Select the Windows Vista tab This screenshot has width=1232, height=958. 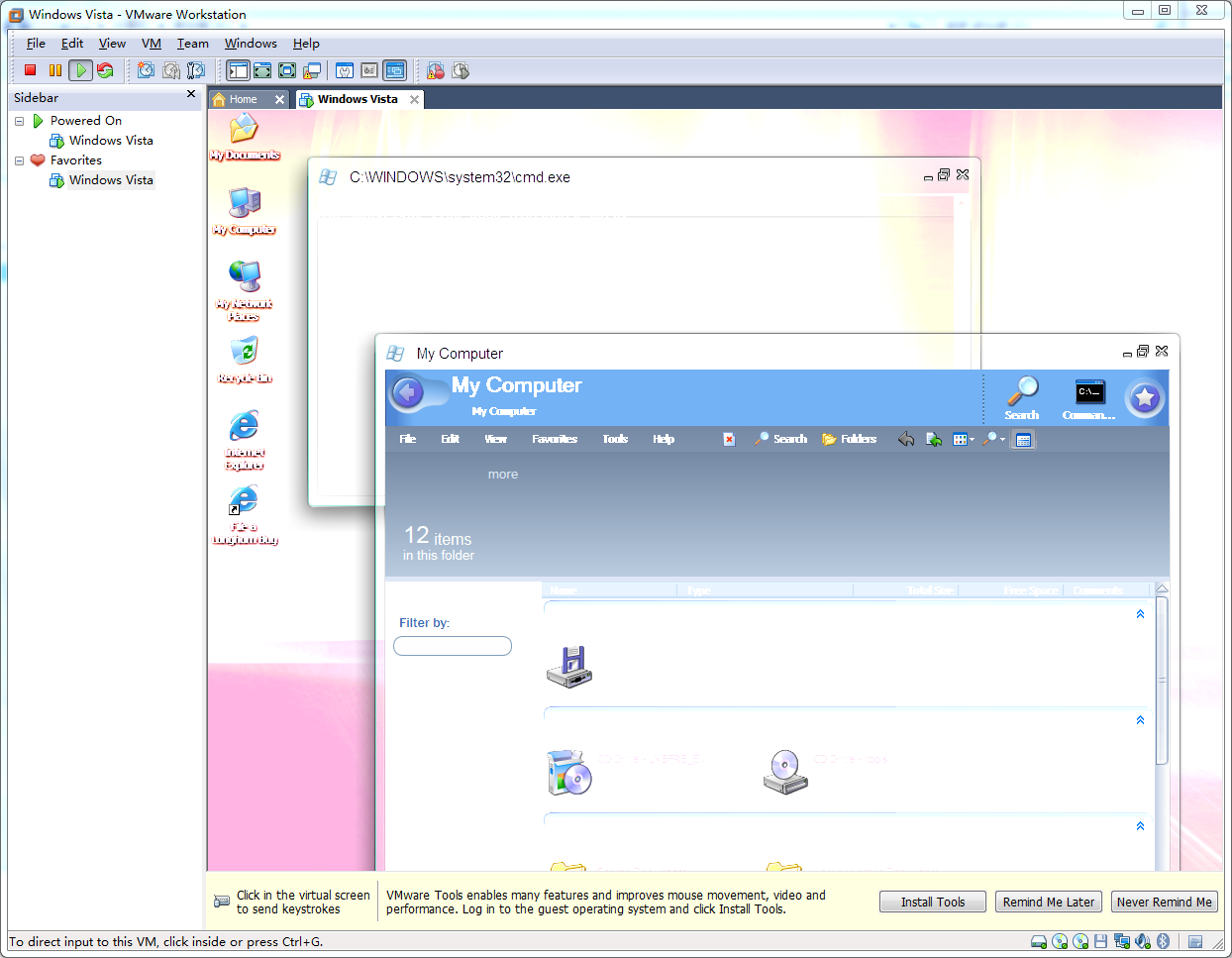pos(358,99)
